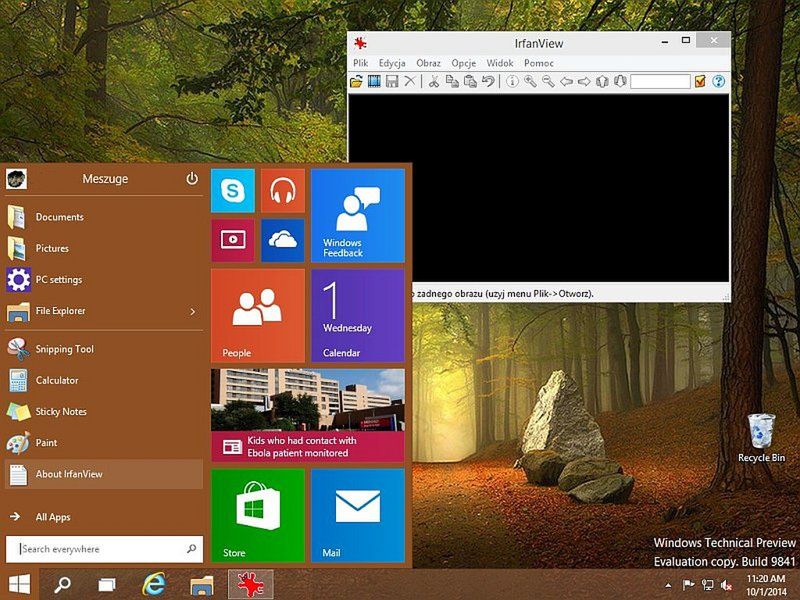Open the Ebola news story tile

(x=308, y=415)
